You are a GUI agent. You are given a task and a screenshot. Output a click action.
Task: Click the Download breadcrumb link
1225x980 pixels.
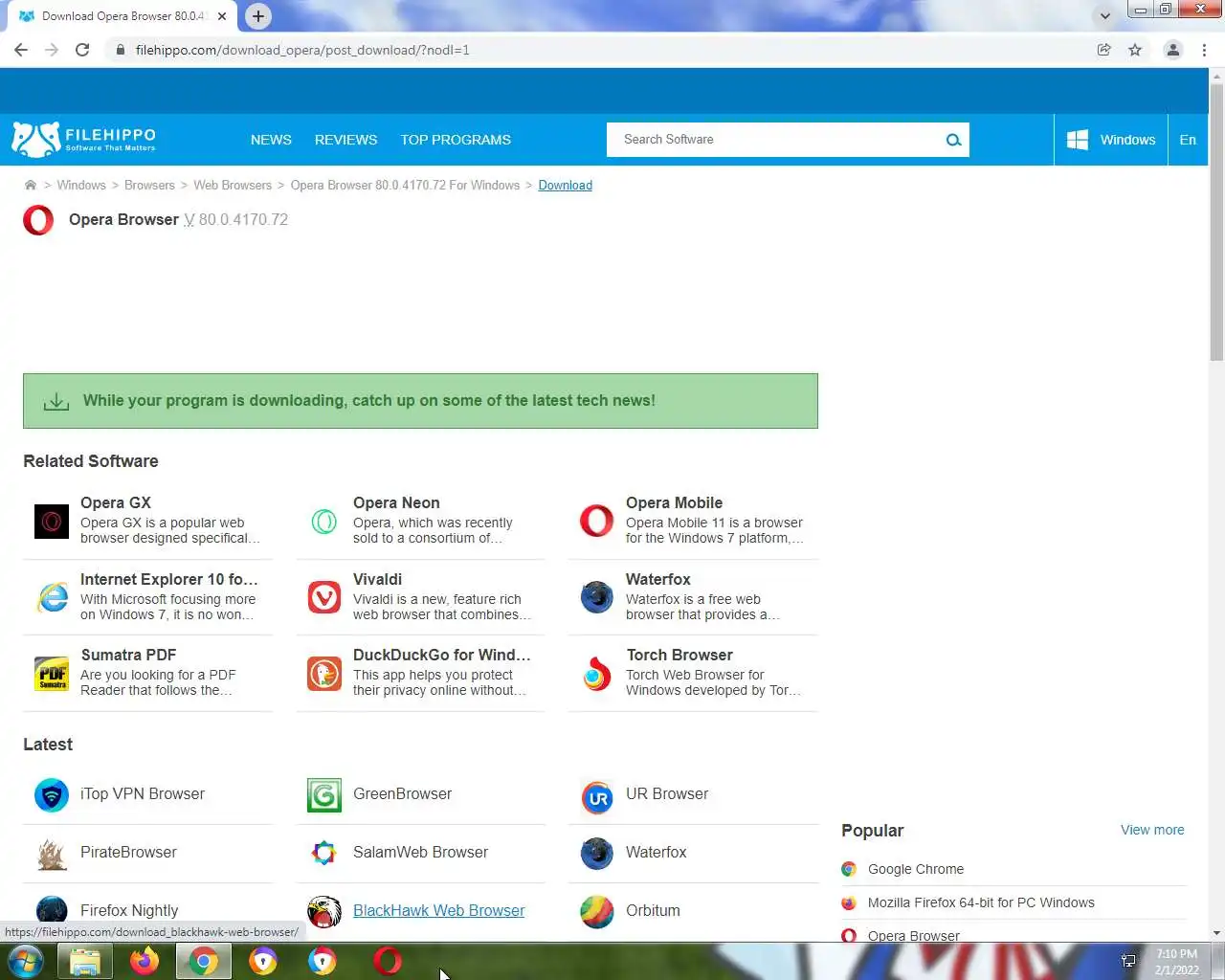[565, 185]
